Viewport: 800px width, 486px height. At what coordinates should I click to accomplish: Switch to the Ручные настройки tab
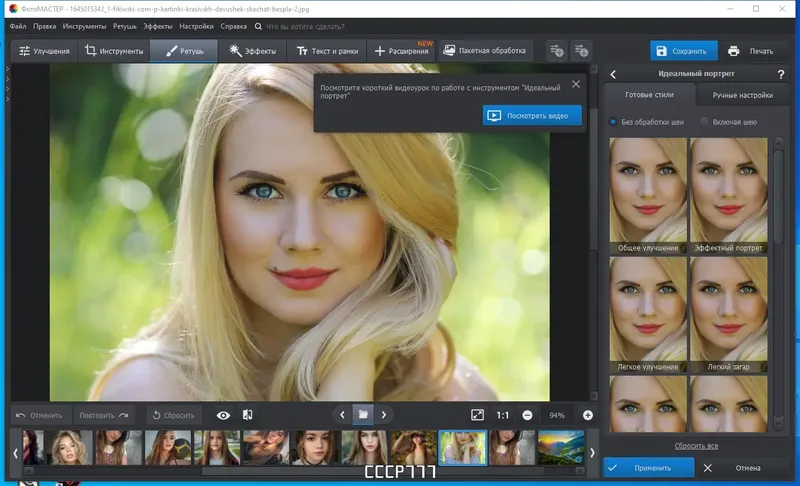[742, 96]
